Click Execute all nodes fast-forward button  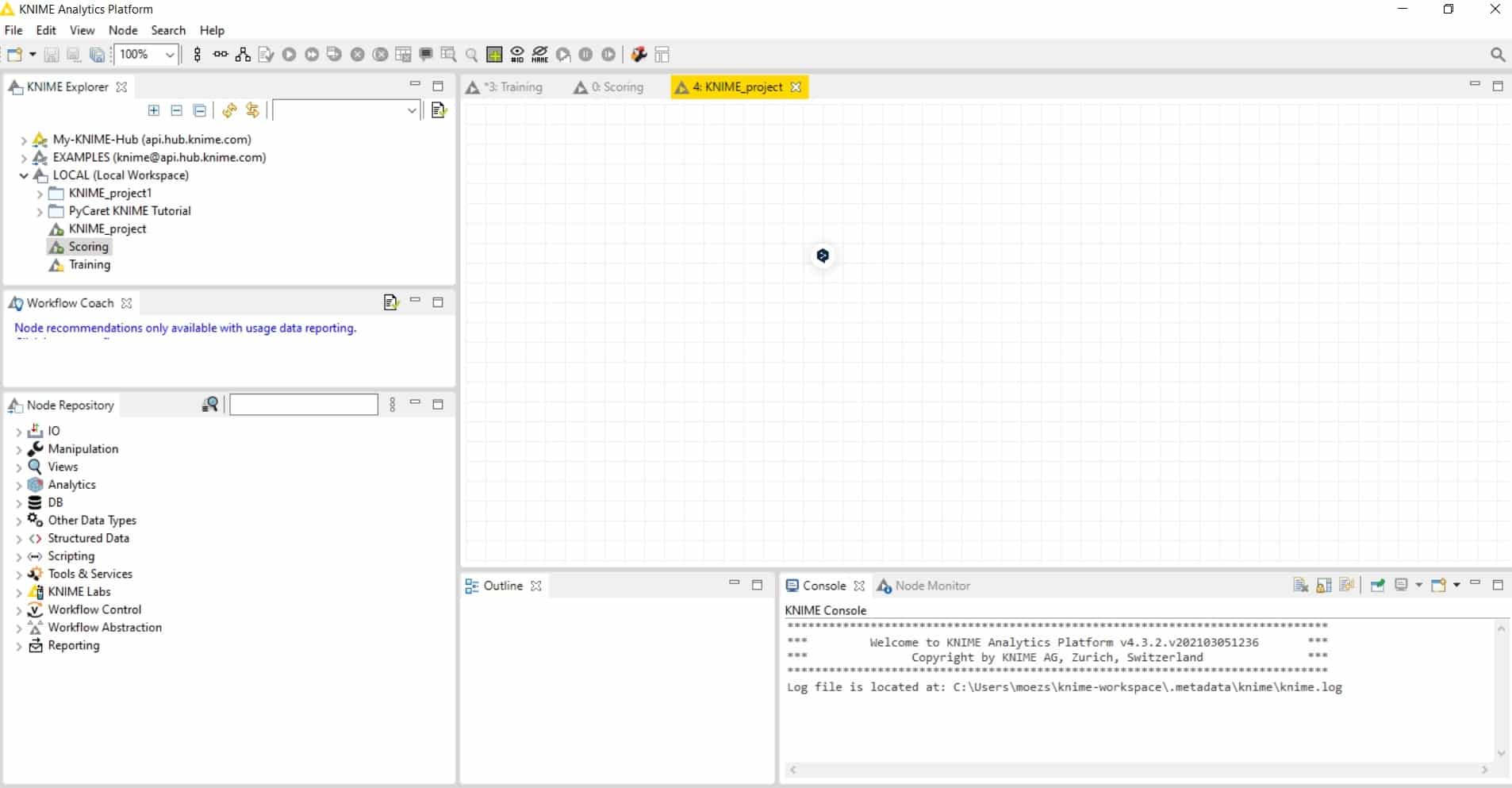(312, 55)
